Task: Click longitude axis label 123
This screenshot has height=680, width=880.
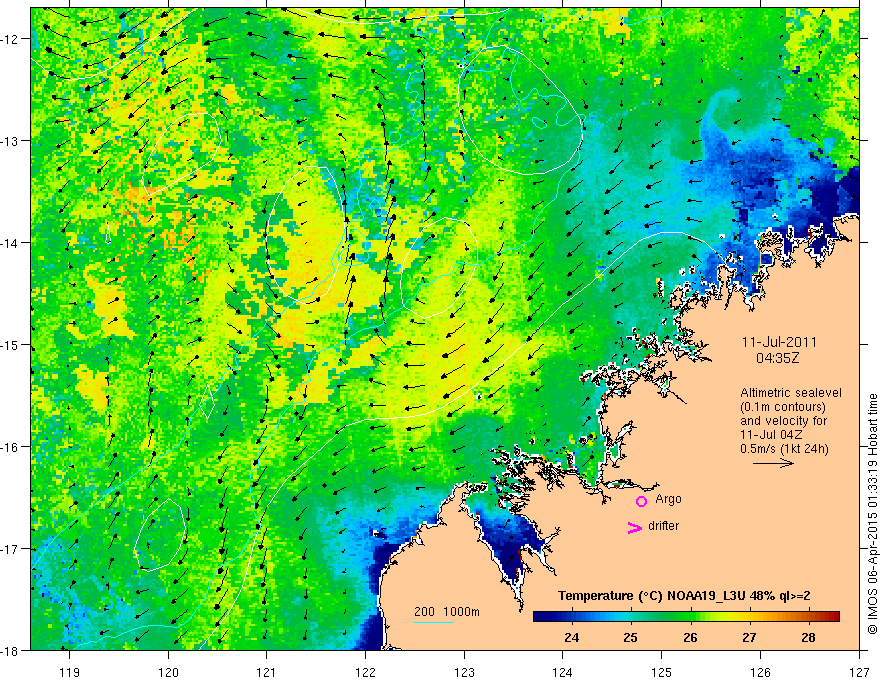Action: click(464, 672)
